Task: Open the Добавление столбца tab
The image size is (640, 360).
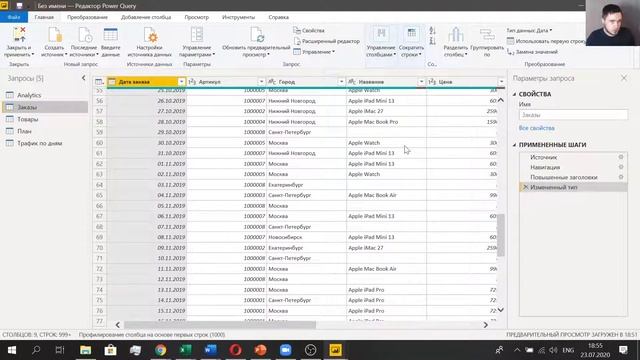Action: pyautogui.click(x=146, y=17)
